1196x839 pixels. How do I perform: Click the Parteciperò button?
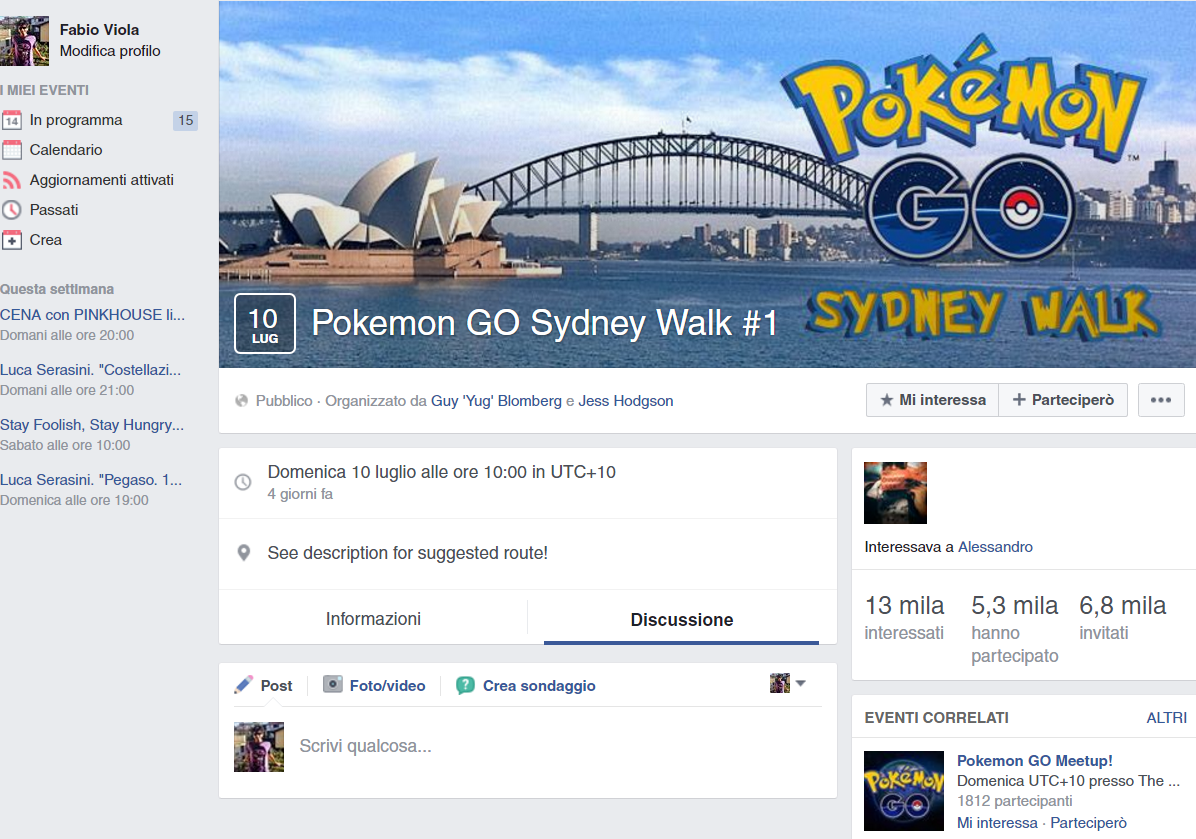click(1063, 400)
